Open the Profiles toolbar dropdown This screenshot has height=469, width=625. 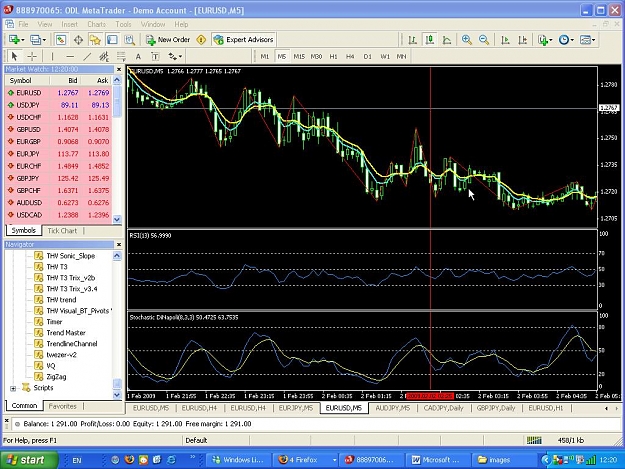coord(38,39)
